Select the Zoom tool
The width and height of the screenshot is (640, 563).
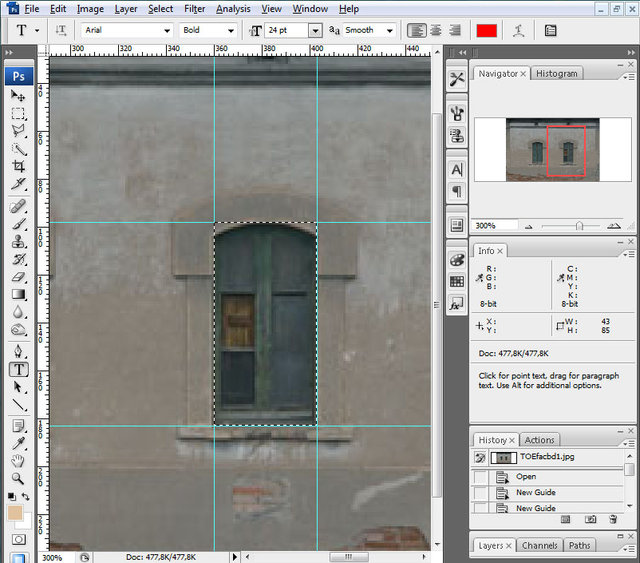pos(18,478)
